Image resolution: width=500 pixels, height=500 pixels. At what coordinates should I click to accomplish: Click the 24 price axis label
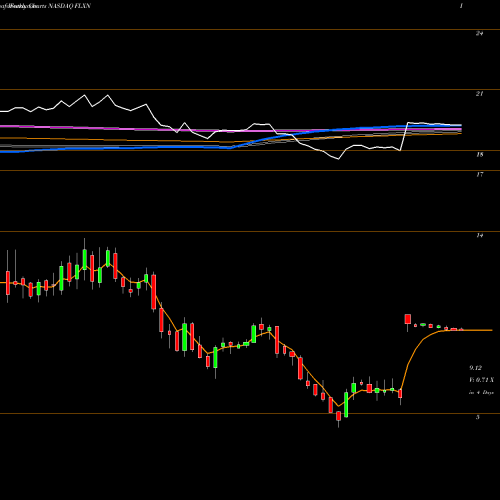pyautogui.click(x=479, y=33)
